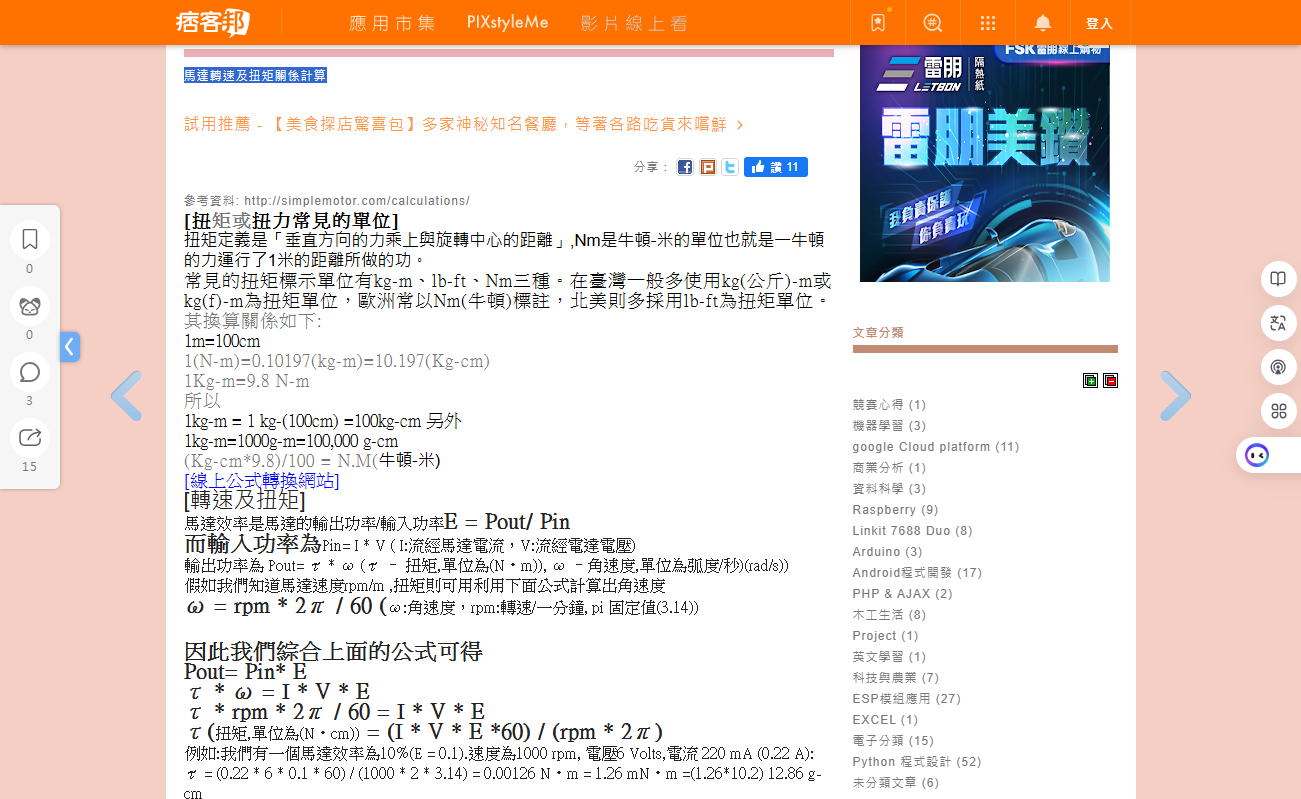Screen dimensions: 1301x799
Task: Open the hashtag search icon in header
Action: [932, 22]
